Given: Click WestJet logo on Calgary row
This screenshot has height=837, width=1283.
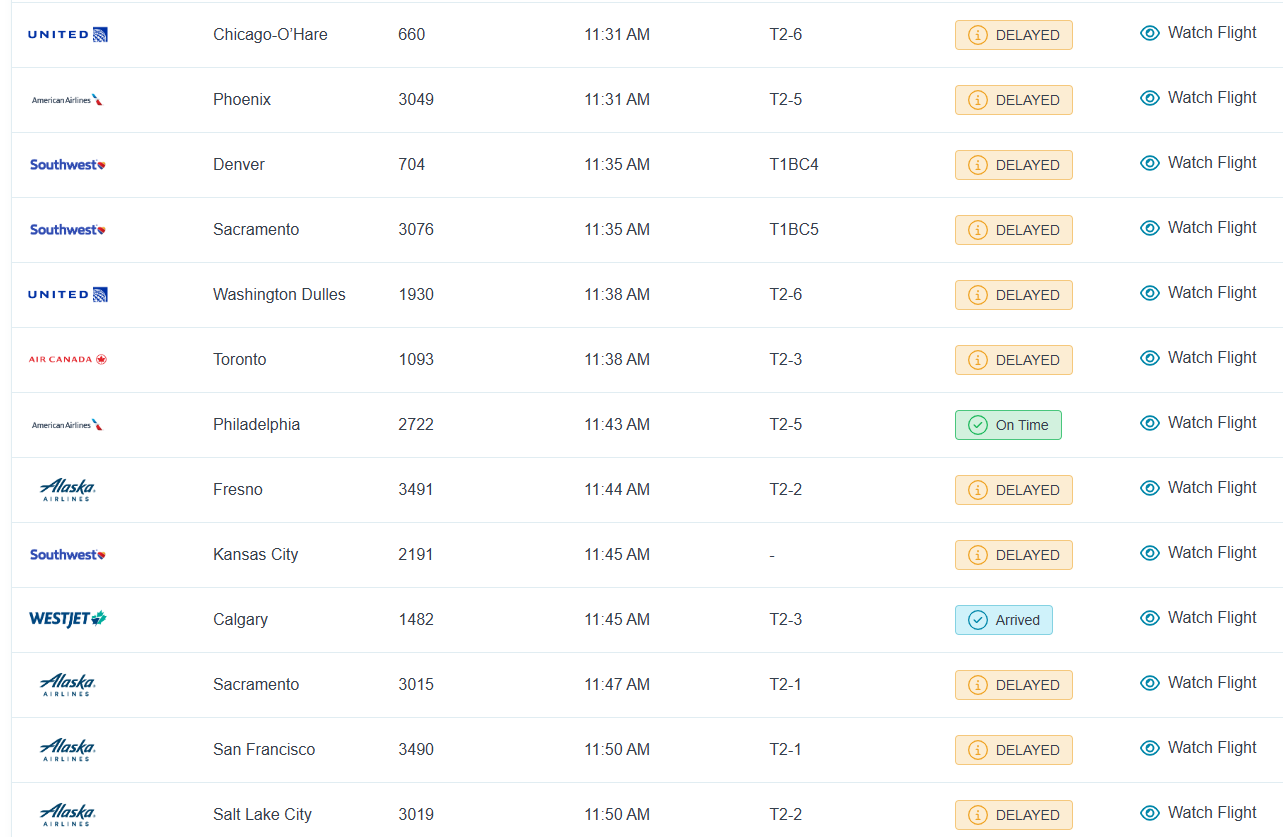Looking at the screenshot, I should click(x=68, y=620).
